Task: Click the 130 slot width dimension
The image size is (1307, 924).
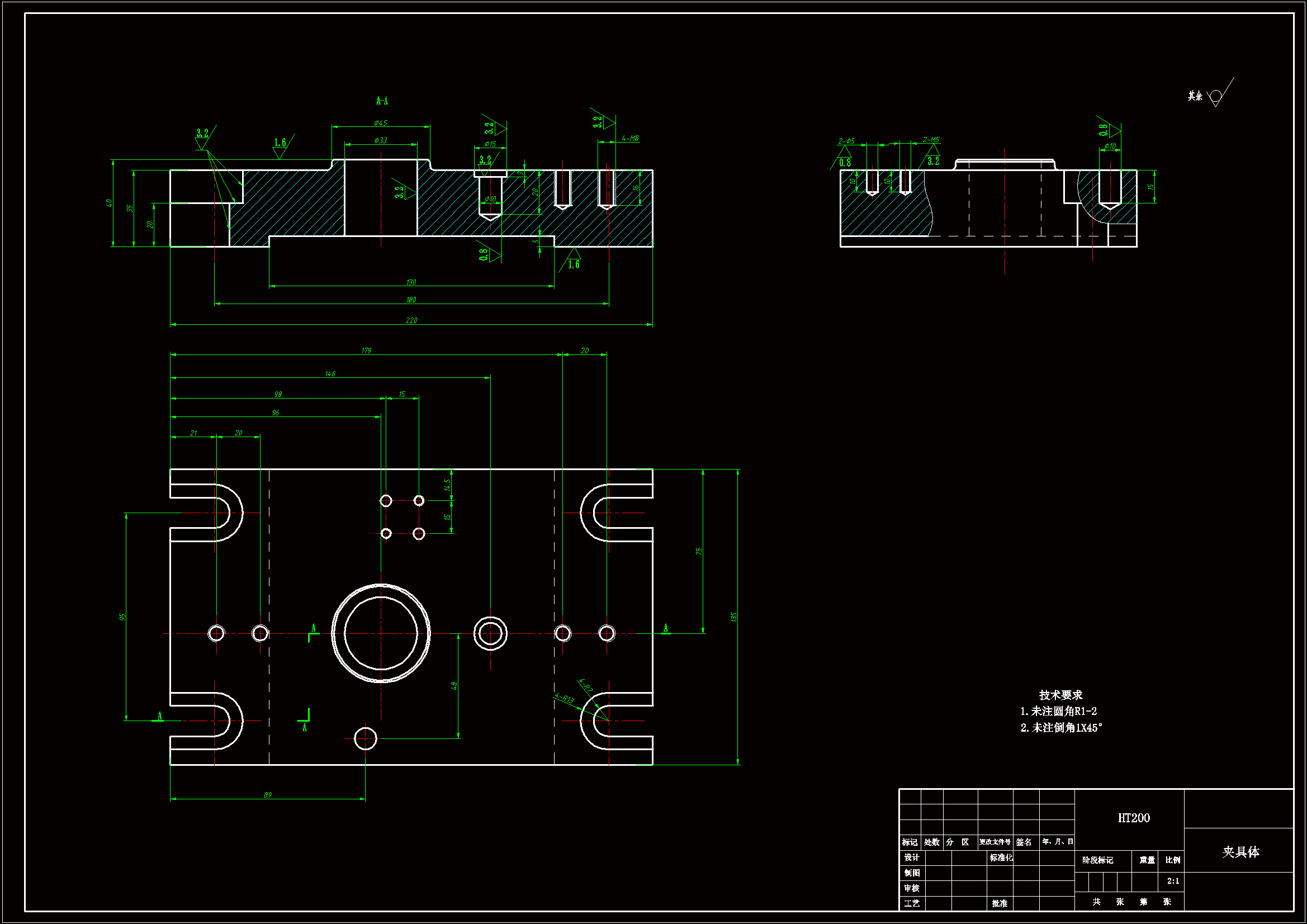Action: [411, 282]
